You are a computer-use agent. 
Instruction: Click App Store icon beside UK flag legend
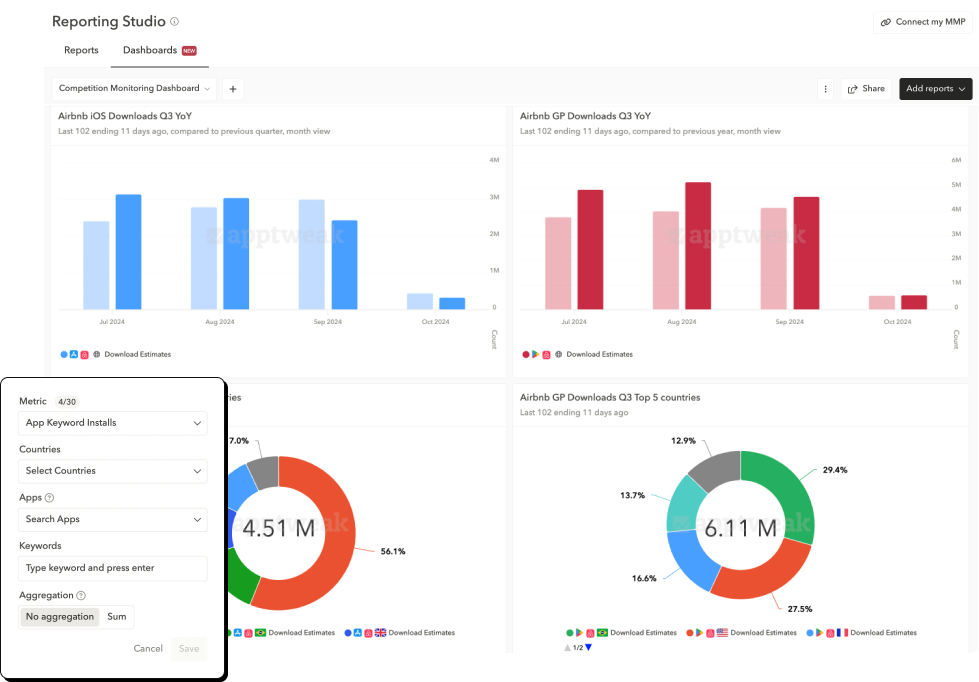[x=358, y=633]
